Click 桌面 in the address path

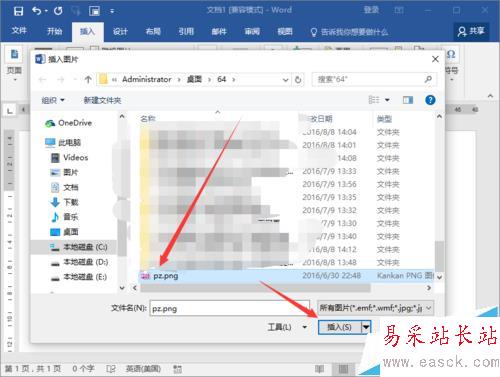194,79
